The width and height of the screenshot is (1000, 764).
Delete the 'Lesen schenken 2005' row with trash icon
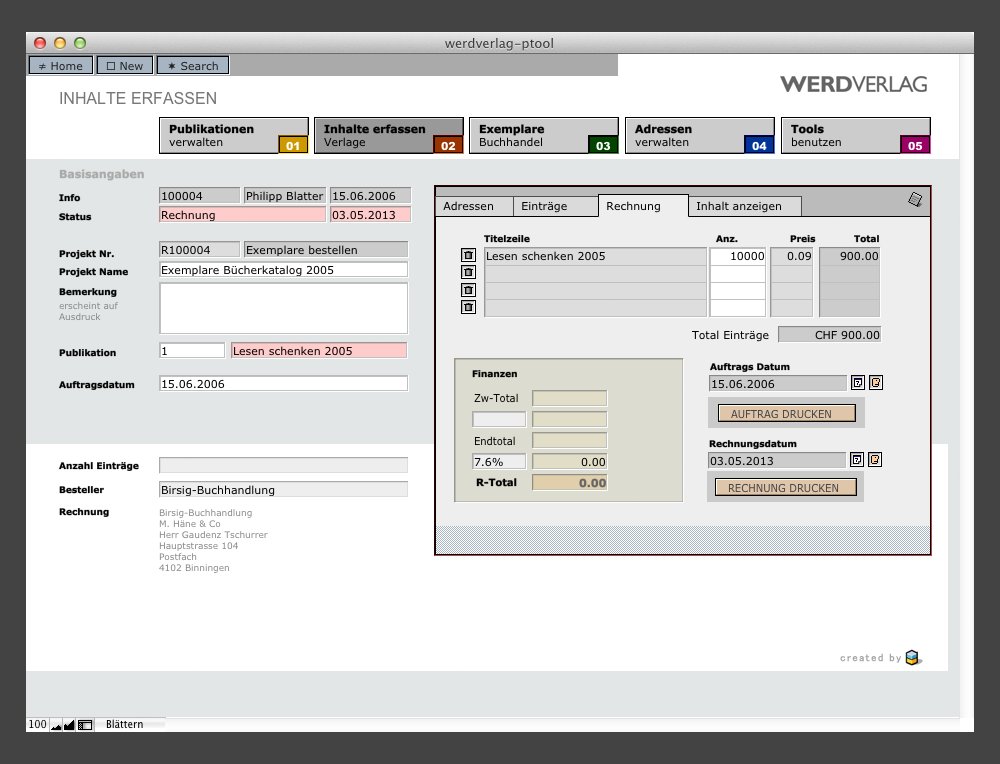click(468, 256)
